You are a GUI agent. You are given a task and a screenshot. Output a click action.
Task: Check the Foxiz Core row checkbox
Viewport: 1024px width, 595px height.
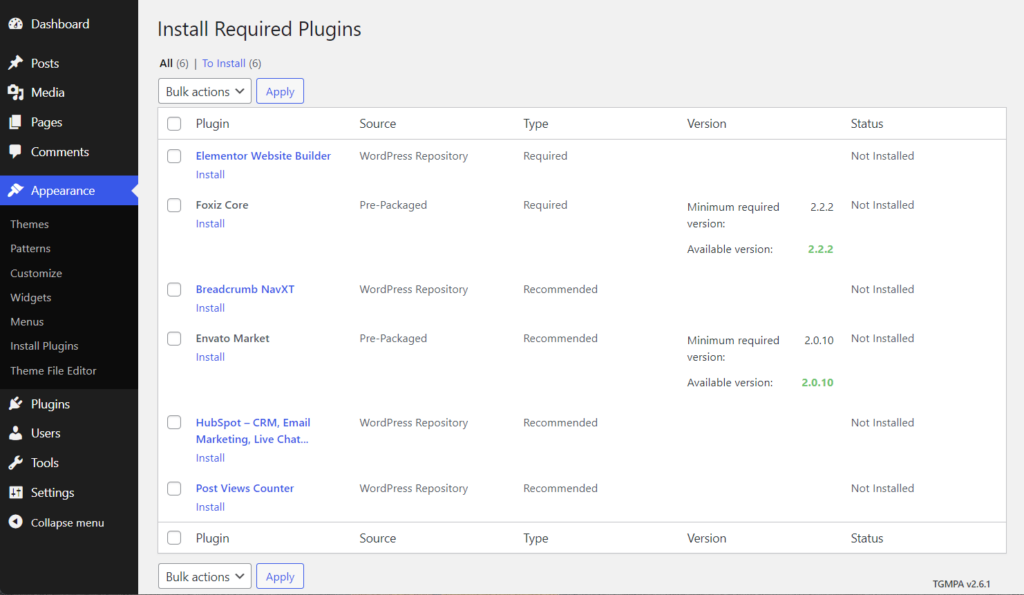[174, 205]
